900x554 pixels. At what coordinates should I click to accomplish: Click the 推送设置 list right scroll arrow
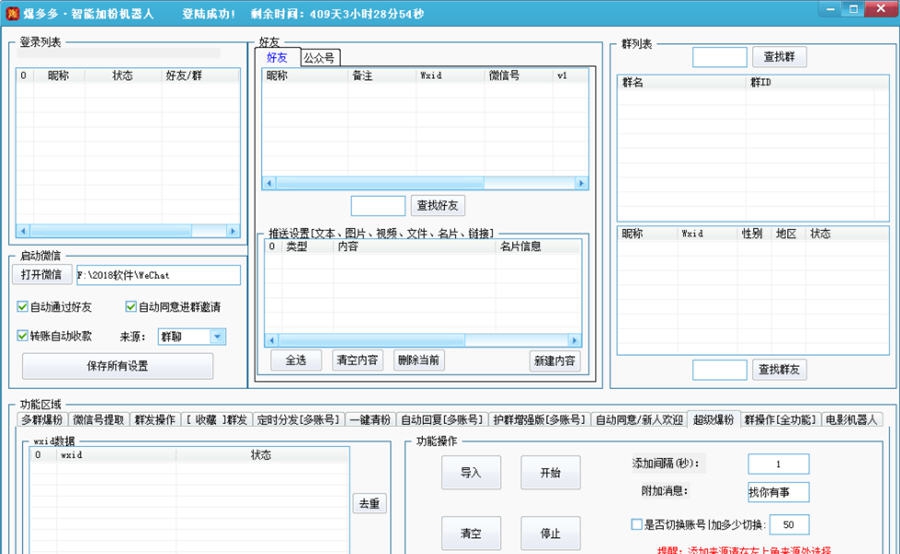pos(574,340)
